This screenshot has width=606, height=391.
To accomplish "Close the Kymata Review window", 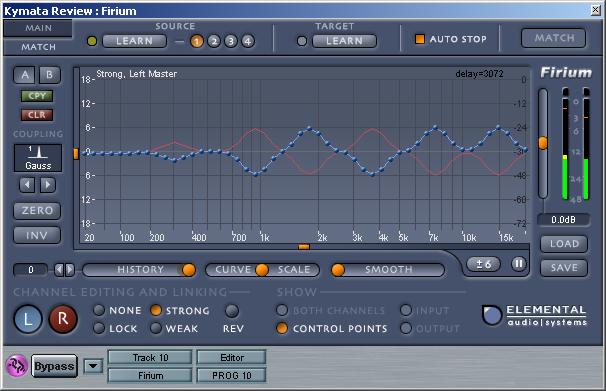I will (x=596, y=10).
